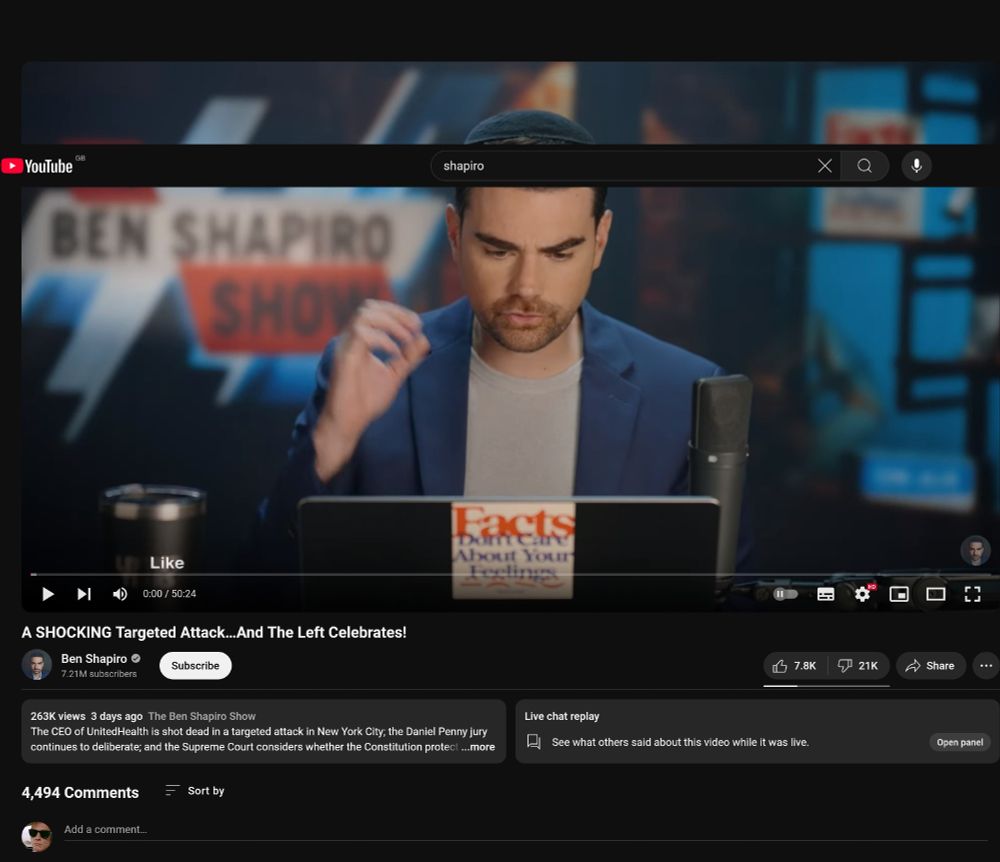Dislike the video with thumbs down 21K
The height and width of the screenshot is (862, 1000).
(858, 666)
